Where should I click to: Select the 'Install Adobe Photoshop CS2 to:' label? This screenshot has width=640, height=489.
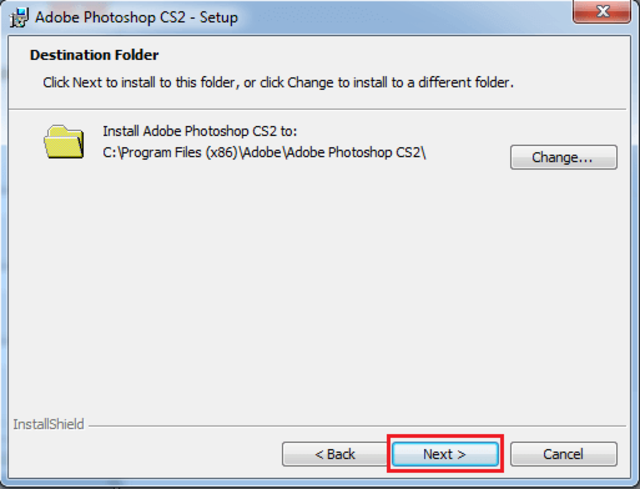(200, 132)
